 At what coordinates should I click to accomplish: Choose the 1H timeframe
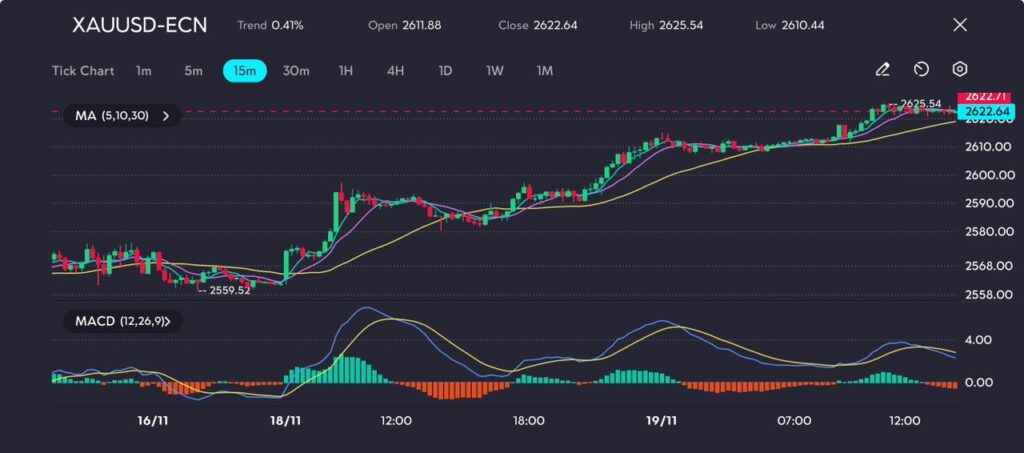pos(346,71)
